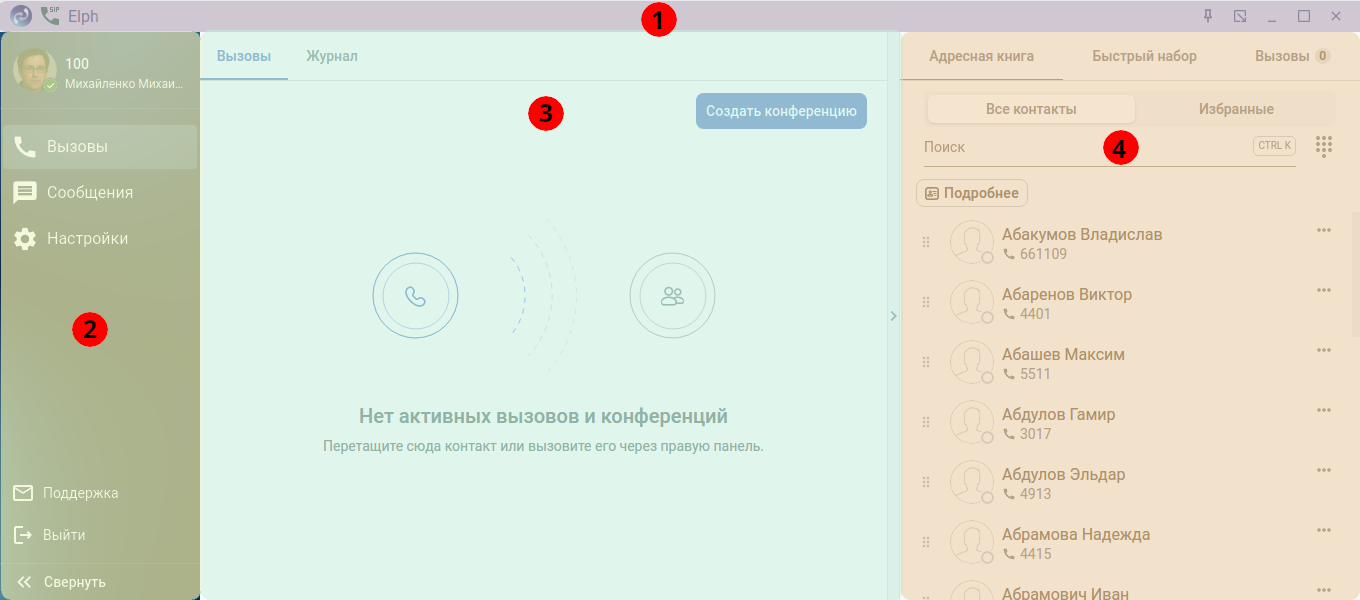This screenshot has width=1360, height=600.
Task: Open the Быстрый набор tab
Action: click(1144, 56)
